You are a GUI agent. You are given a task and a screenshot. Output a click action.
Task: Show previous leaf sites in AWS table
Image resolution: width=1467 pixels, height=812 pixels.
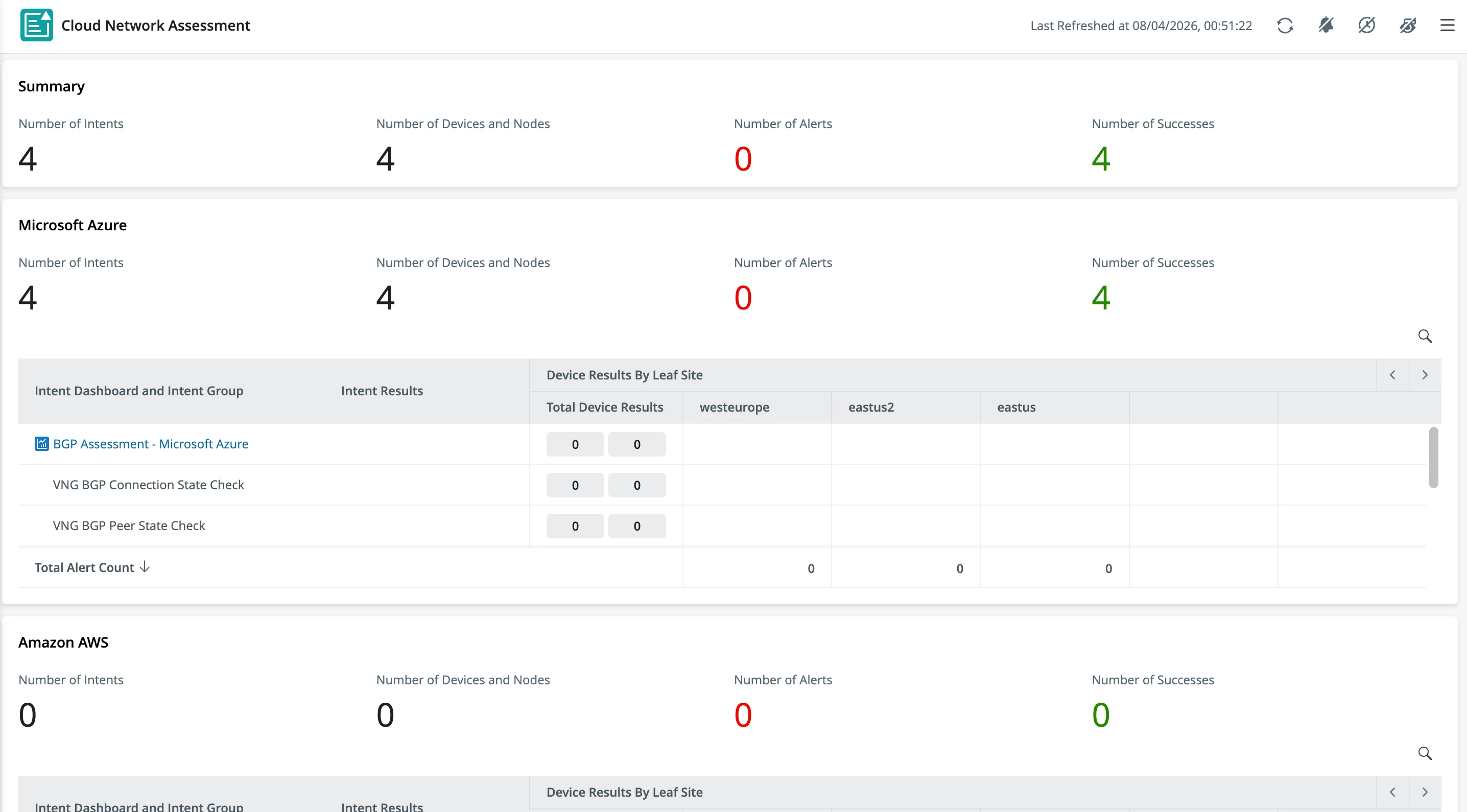[x=1392, y=792]
